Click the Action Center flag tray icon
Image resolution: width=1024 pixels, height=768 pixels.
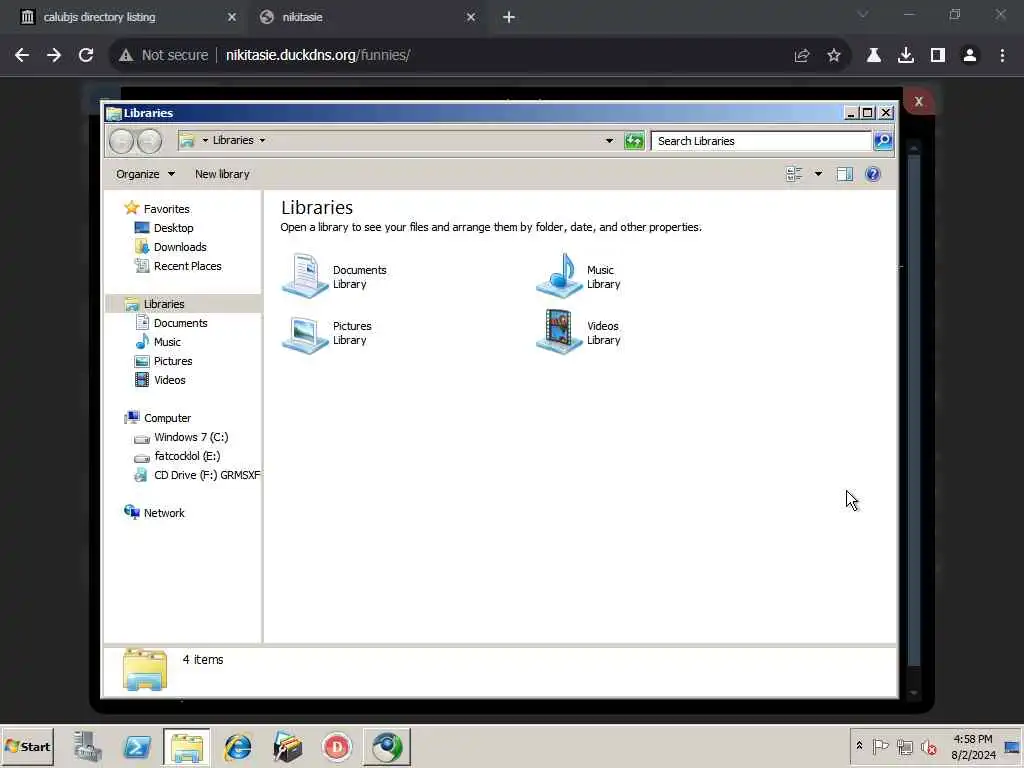tap(880, 746)
